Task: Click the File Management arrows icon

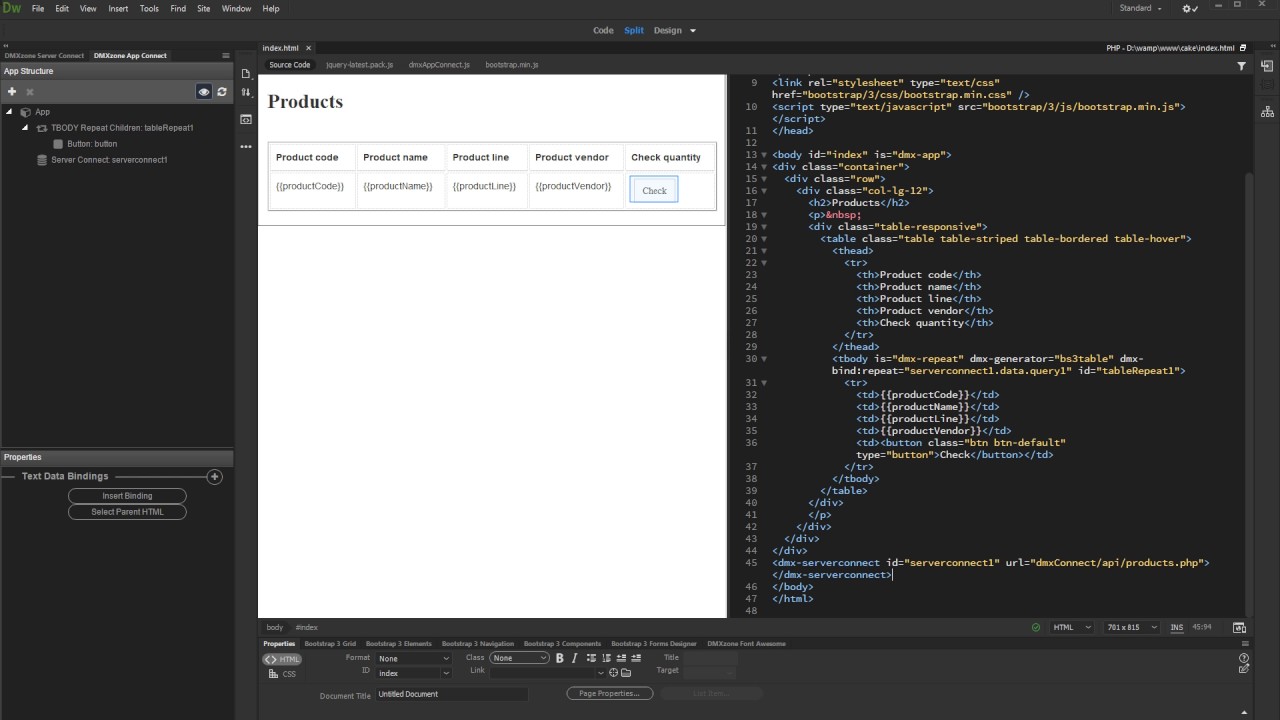Action: (246, 92)
